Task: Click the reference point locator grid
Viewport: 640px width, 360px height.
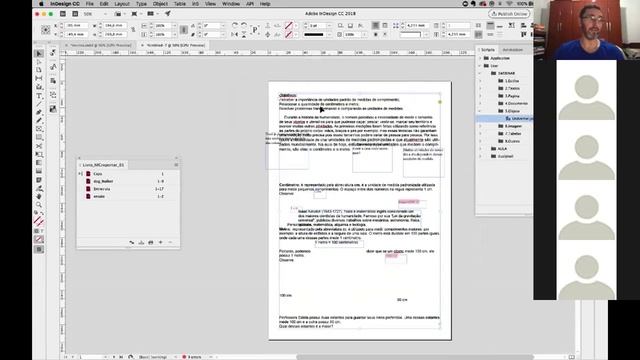Action: pos(45,30)
